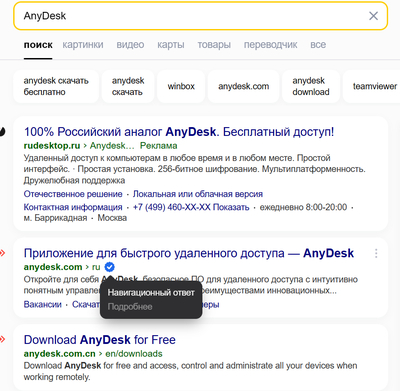Image resolution: width=400 pixels, height=391 pixels.
Task: Open the карты tab
Action: tap(171, 45)
